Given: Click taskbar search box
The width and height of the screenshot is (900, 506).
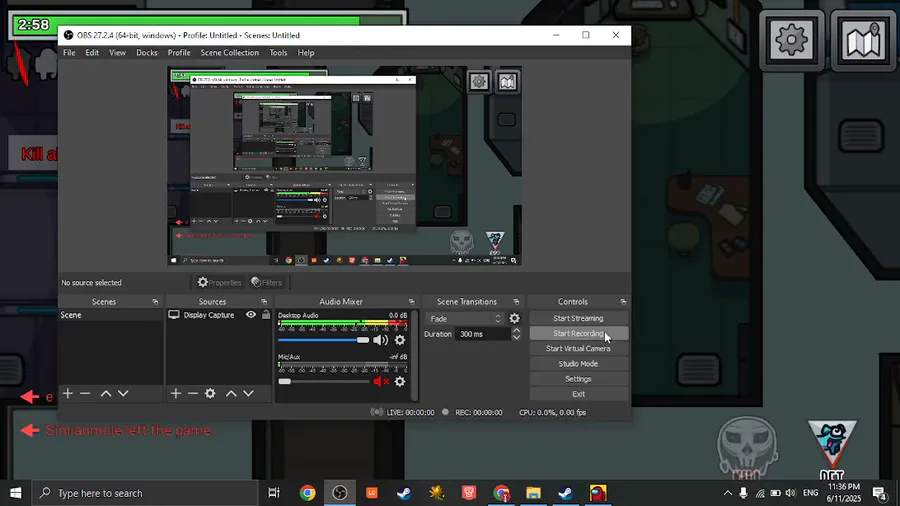Looking at the screenshot, I should (144, 493).
